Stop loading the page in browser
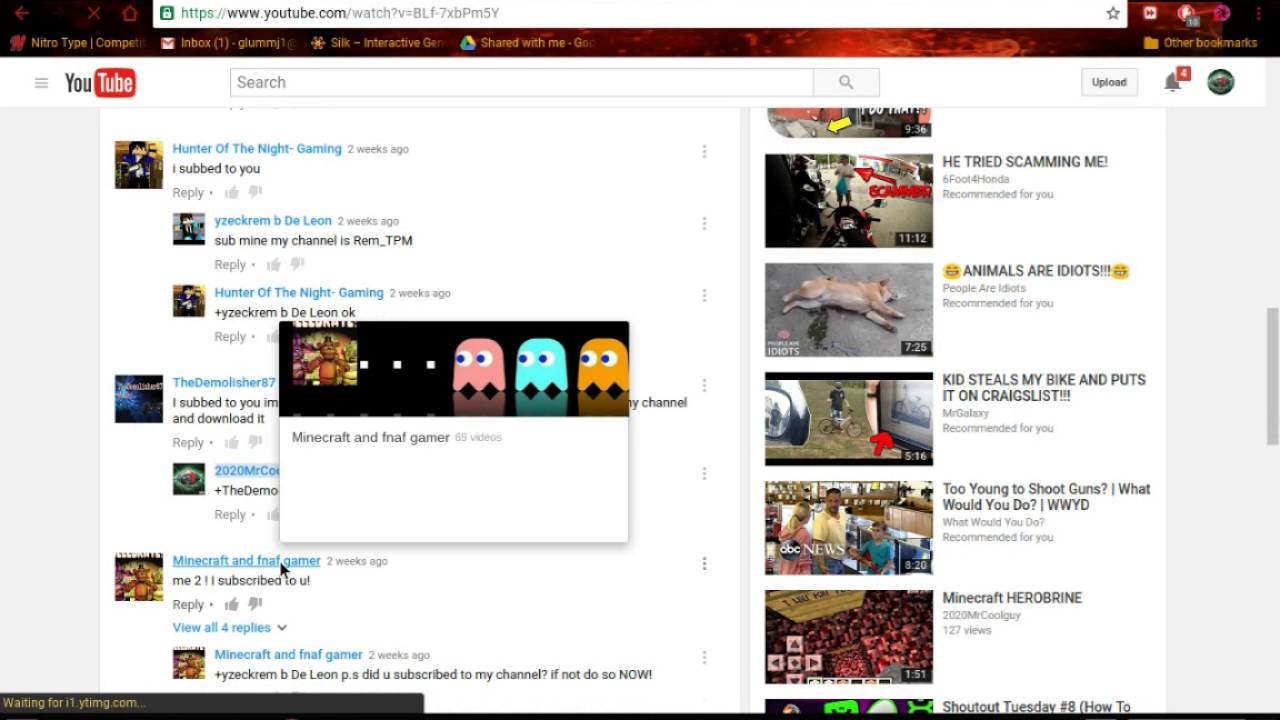The height and width of the screenshot is (720, 1280). tap(93, 13)
